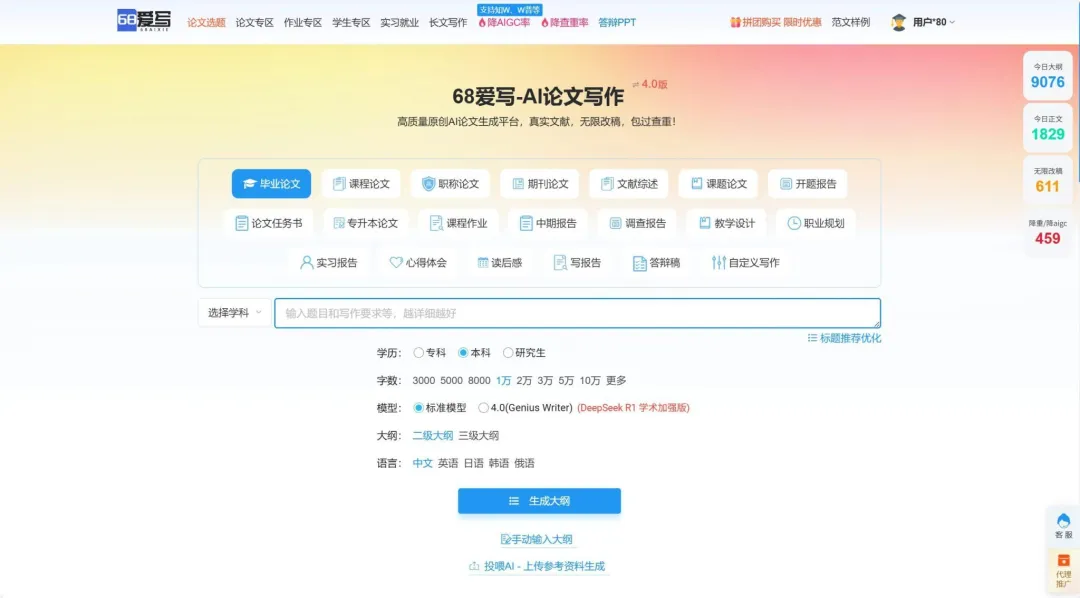The width and height of the screenshot is (1080, 598).
Task: Expand 更多 word count options
Action: click(616, 381)
